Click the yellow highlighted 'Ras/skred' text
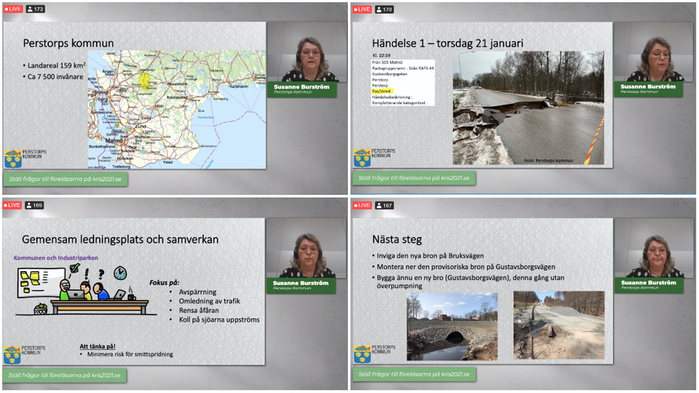 381,91
